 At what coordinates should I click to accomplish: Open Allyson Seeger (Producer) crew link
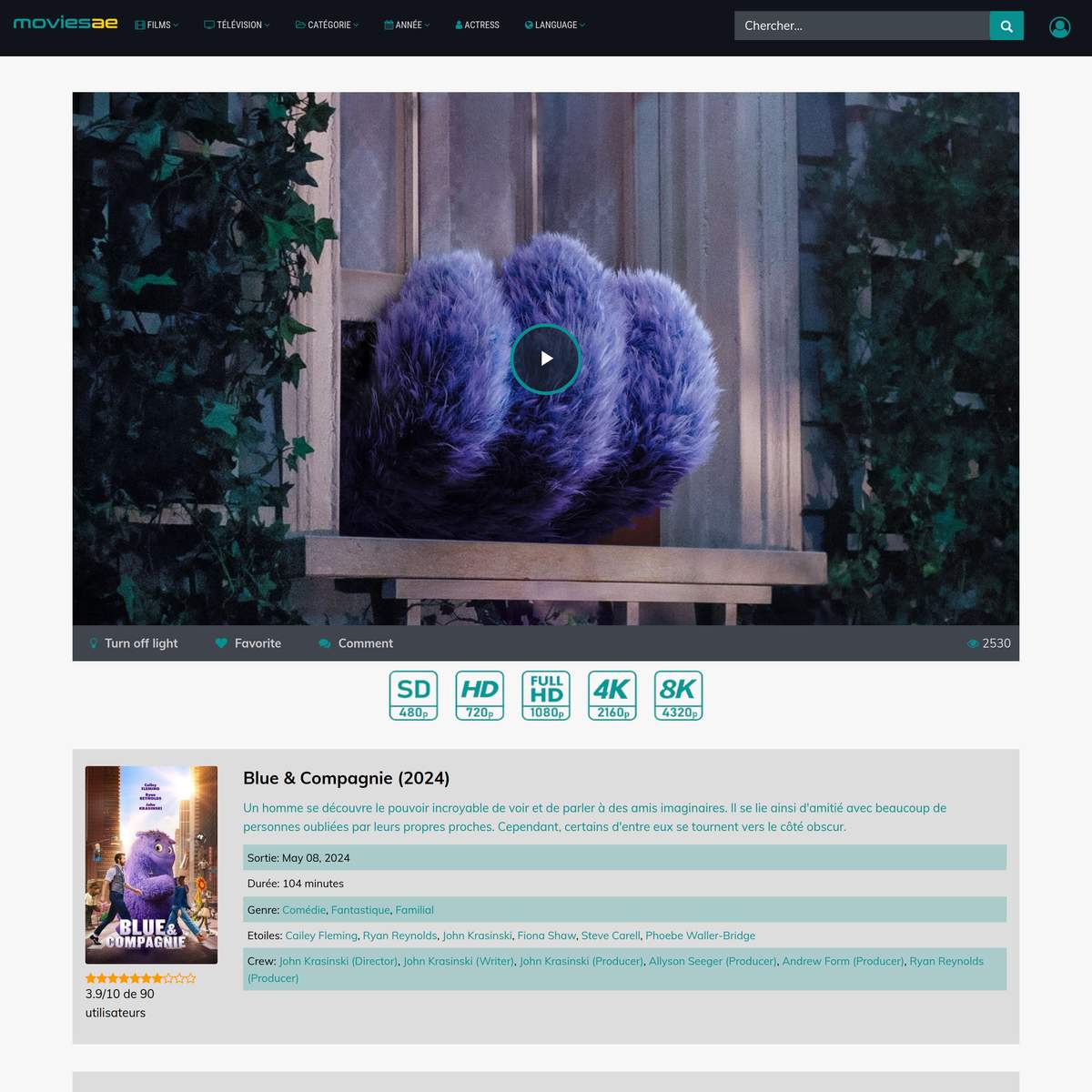click(713, 961)
